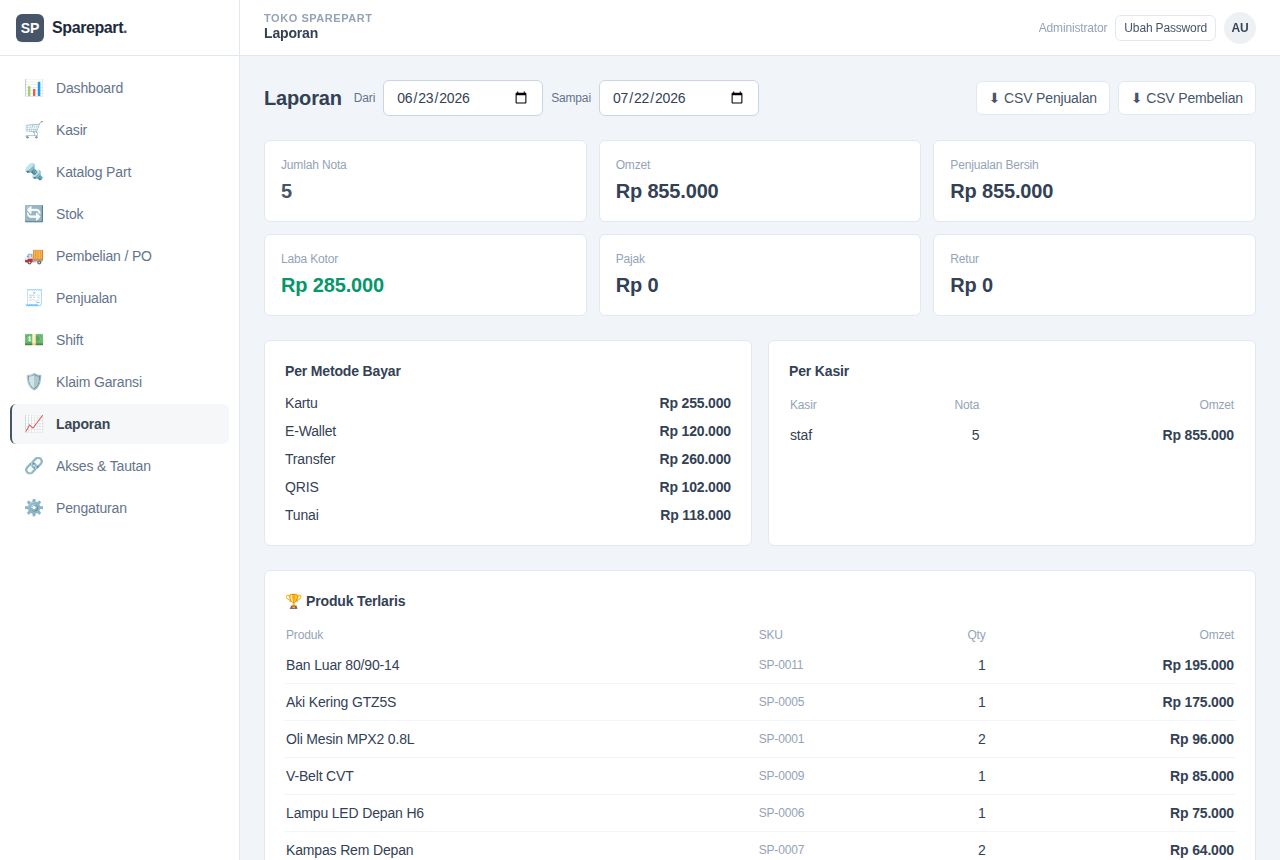
Task: Click the Kartu payment method row
Action: (x=508, y=403)
